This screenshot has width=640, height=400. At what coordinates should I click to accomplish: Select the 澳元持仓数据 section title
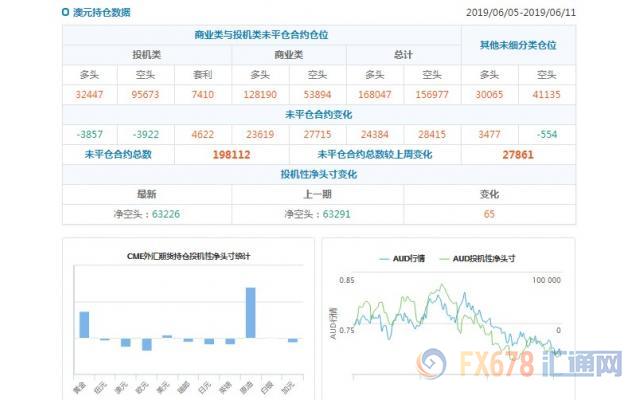[102, 12]
